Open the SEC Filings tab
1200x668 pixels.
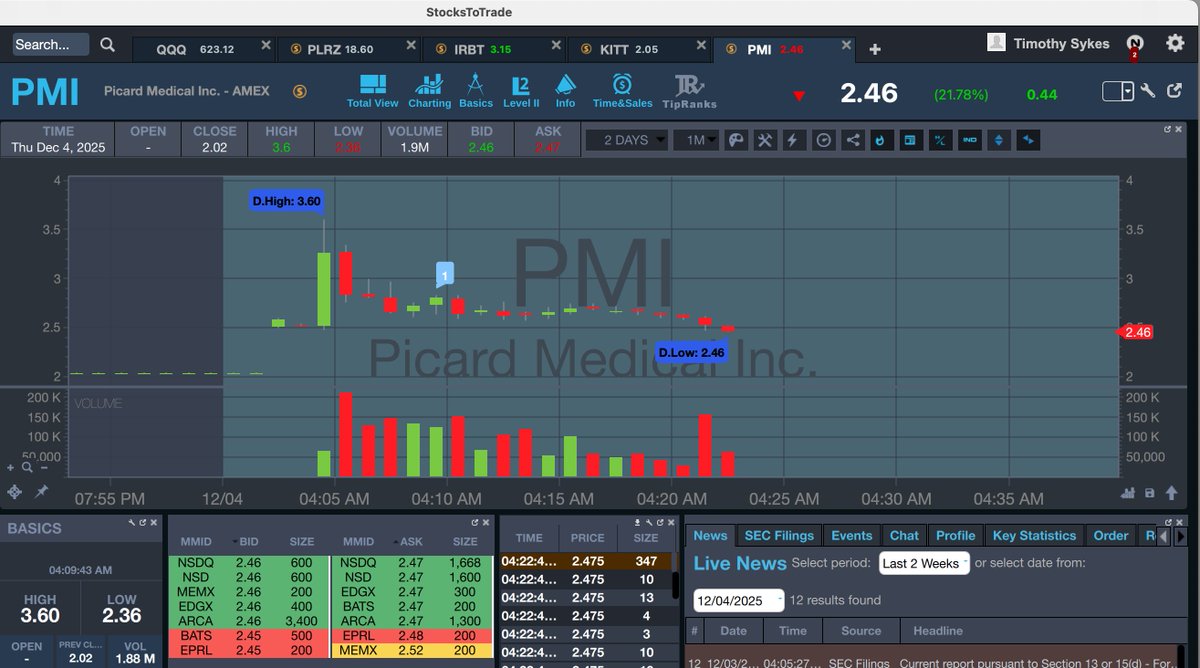[778, 535]
